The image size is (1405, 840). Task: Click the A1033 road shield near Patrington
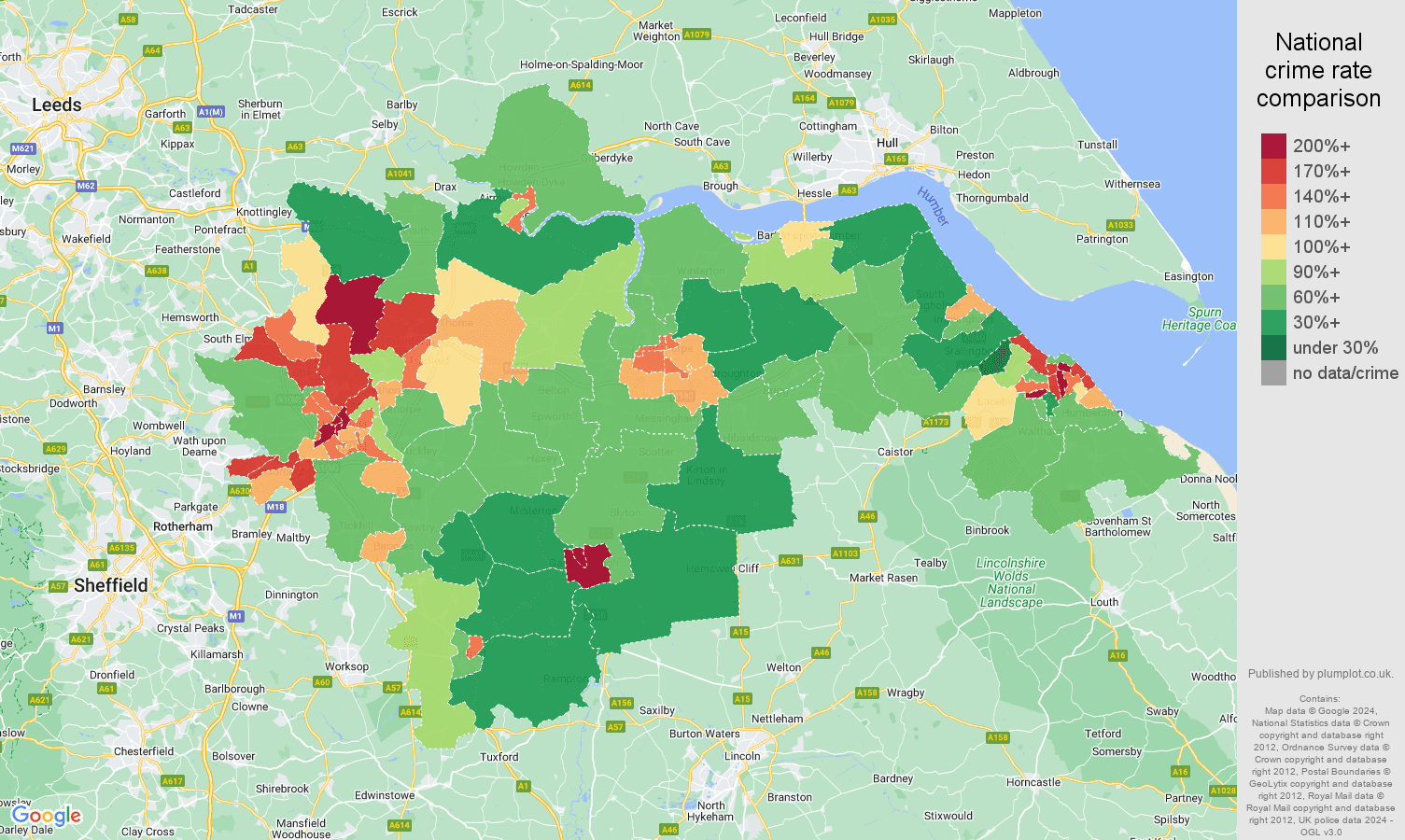pos(1120,225)
